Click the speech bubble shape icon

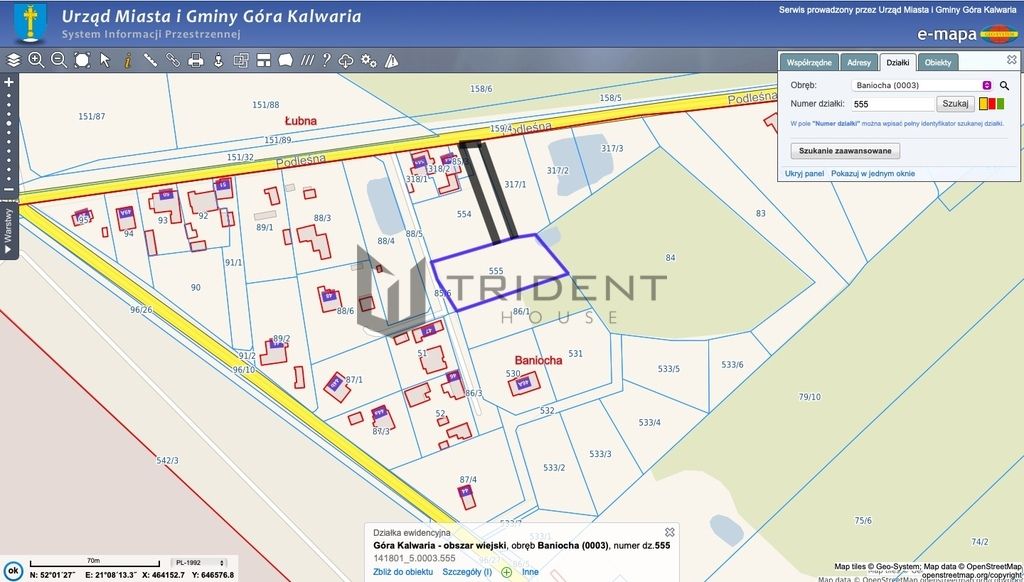(285, 61)
